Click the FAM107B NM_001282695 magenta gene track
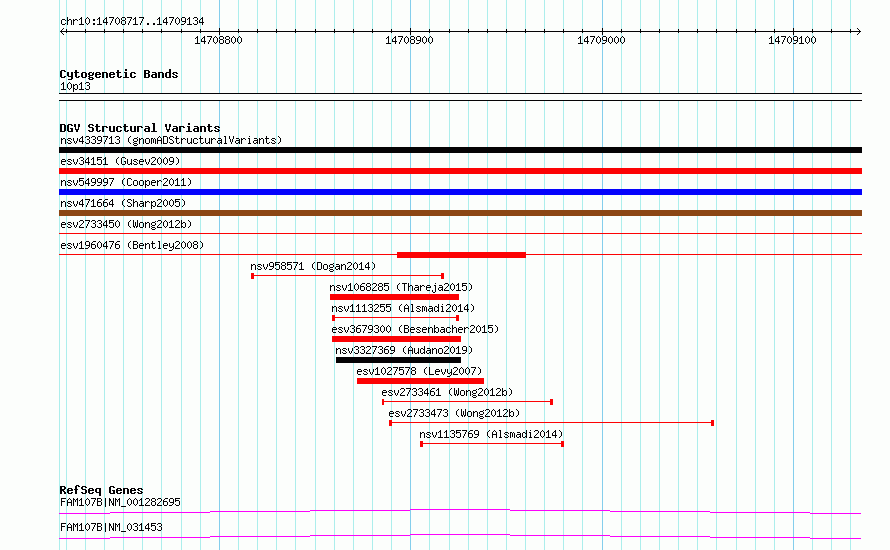The width and height of the screenshot is (890, 550). tap(460, 511)
